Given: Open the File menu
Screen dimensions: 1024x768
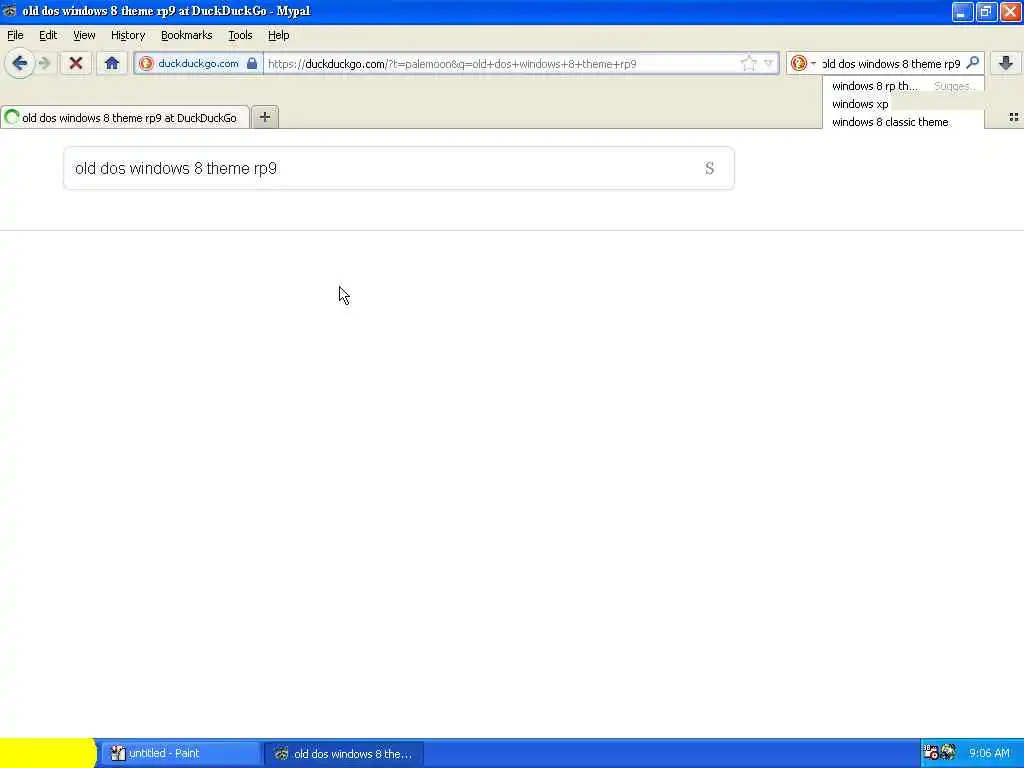Looking at the screenshot, I should [x=15, y=35].
